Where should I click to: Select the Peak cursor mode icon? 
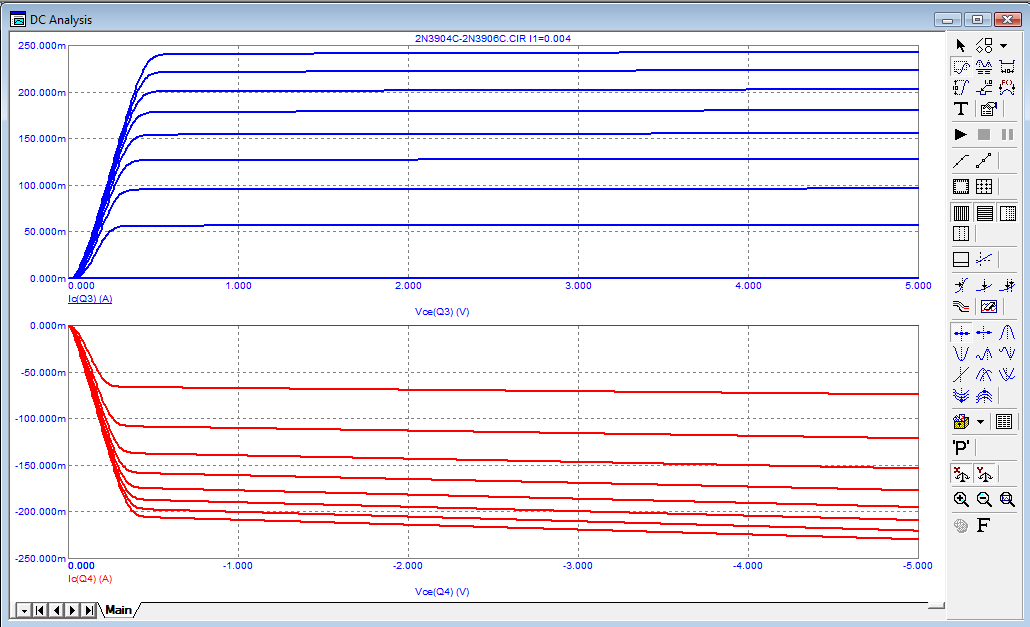pyautogui.click(x=1007, y=333)
